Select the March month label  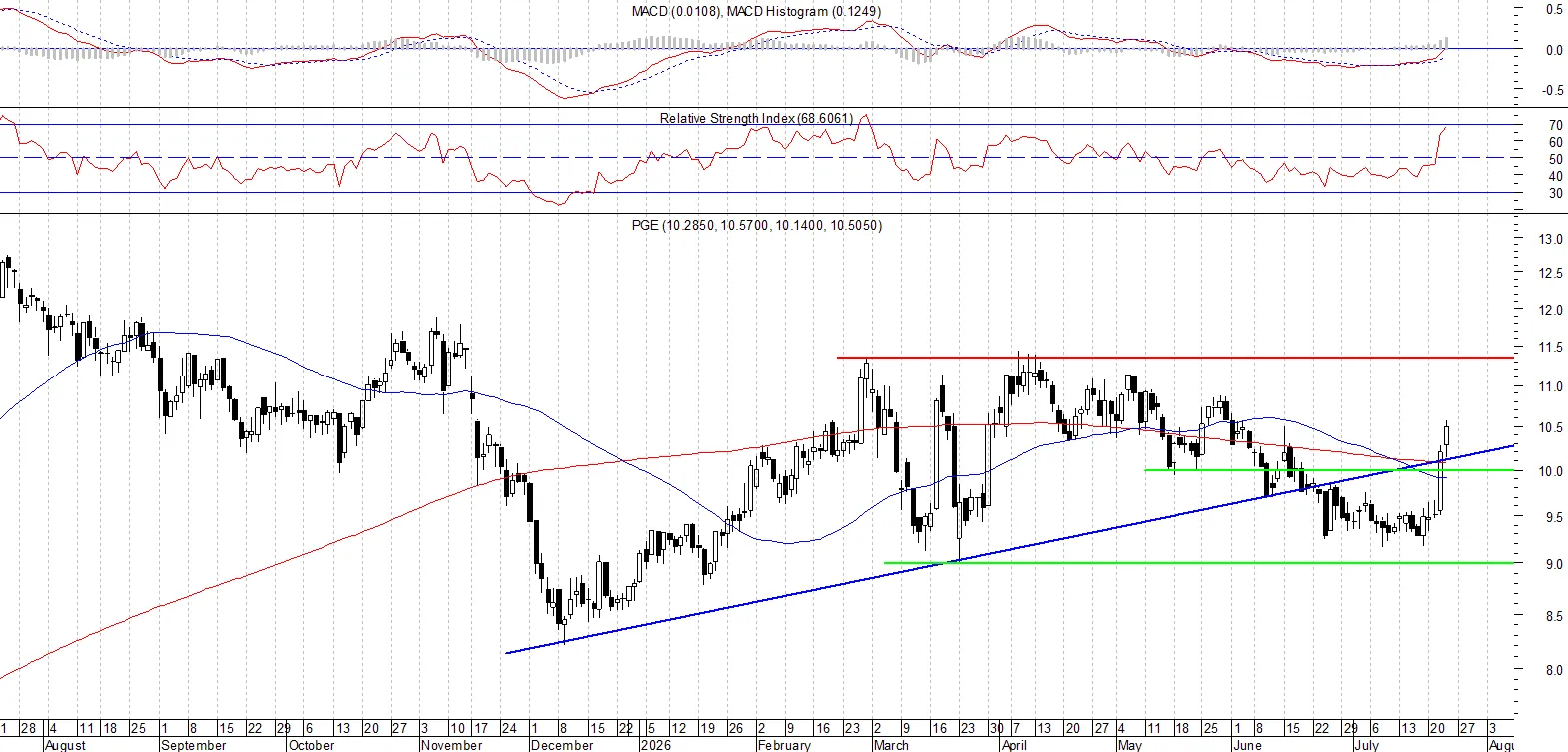(891, 745)
